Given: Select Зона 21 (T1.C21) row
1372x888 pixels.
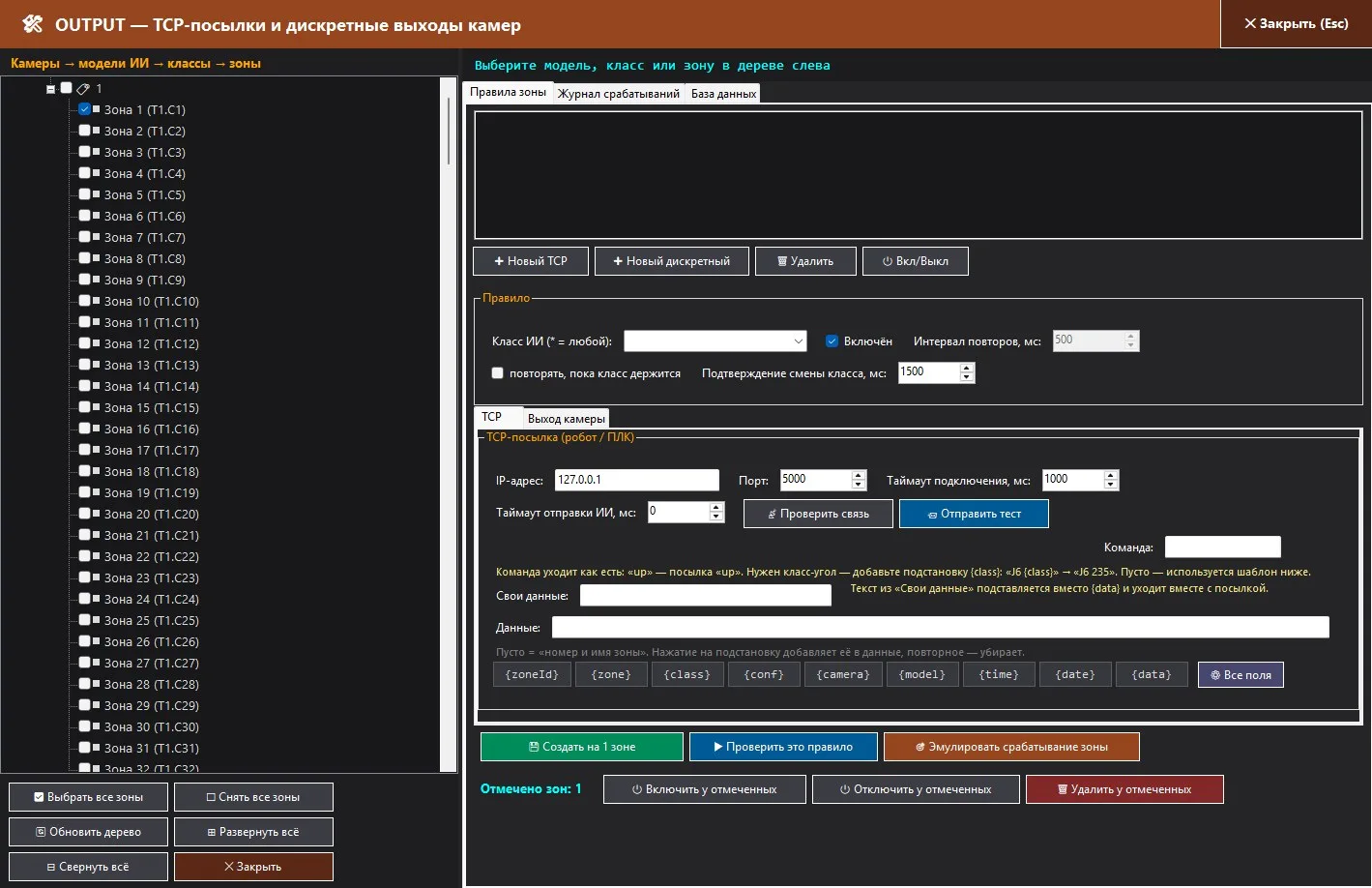Looking at the screenshot, I should click(x=152, y=535).
